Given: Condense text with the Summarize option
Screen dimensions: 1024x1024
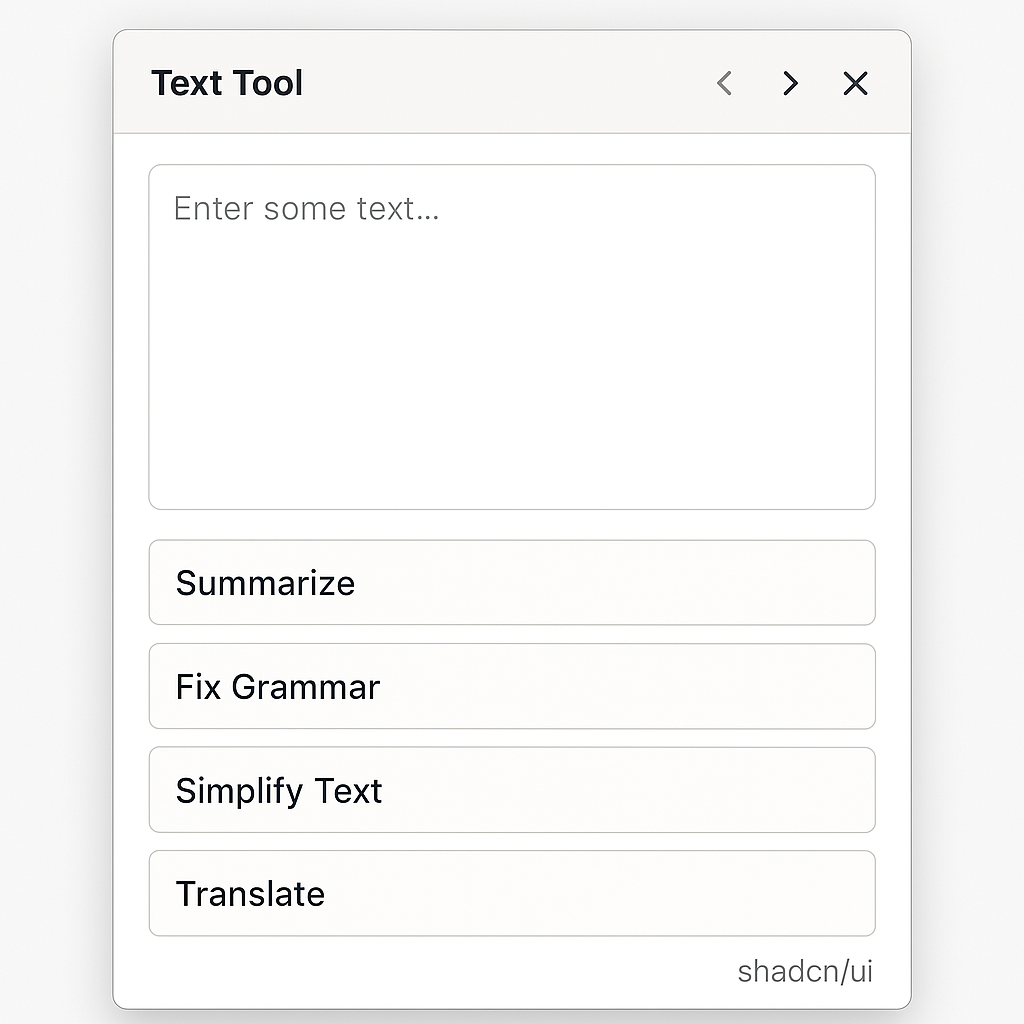Looking at the screenshot, I should coord(511,583).
